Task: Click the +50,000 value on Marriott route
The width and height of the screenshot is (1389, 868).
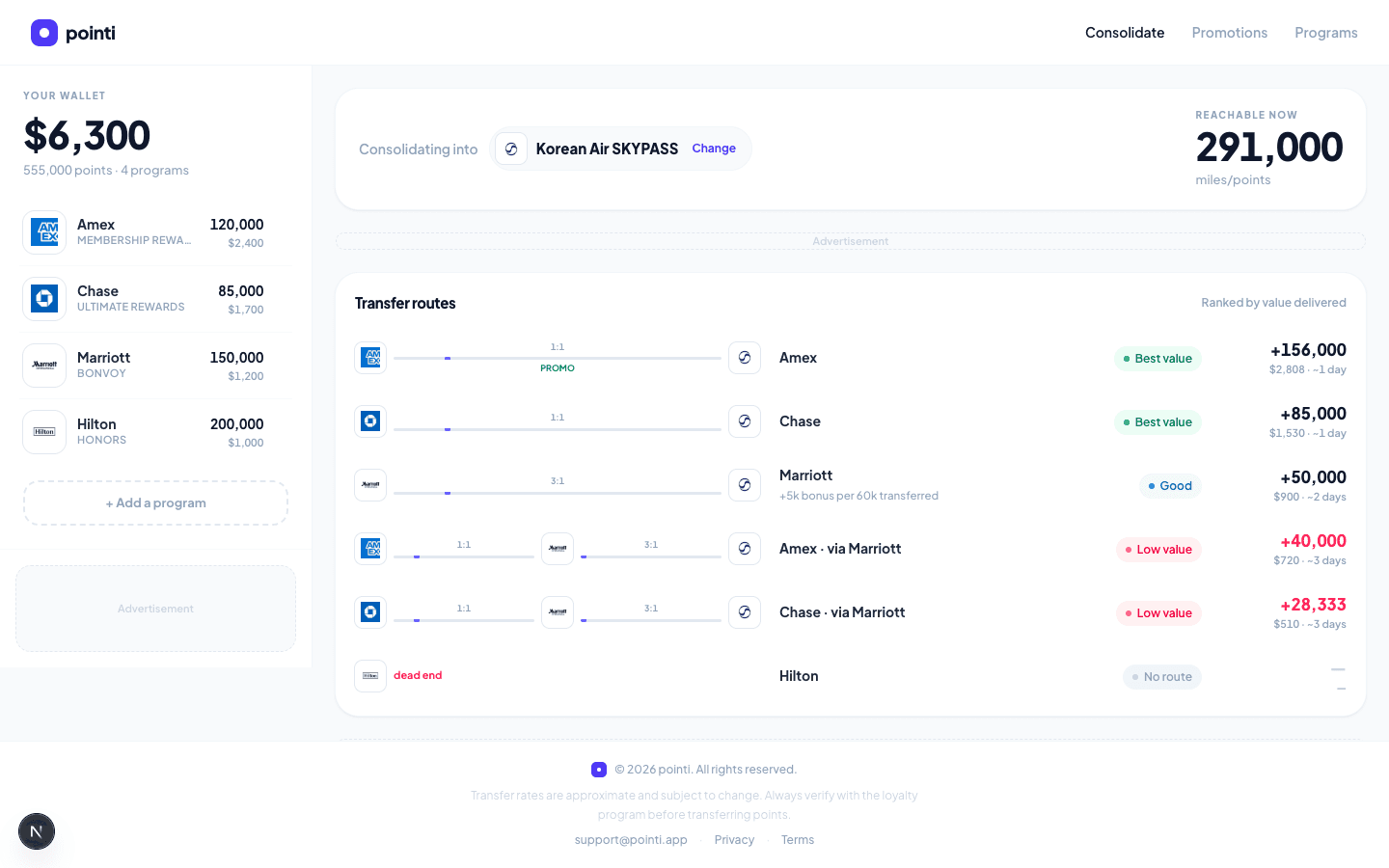Action: (1313, 477)
